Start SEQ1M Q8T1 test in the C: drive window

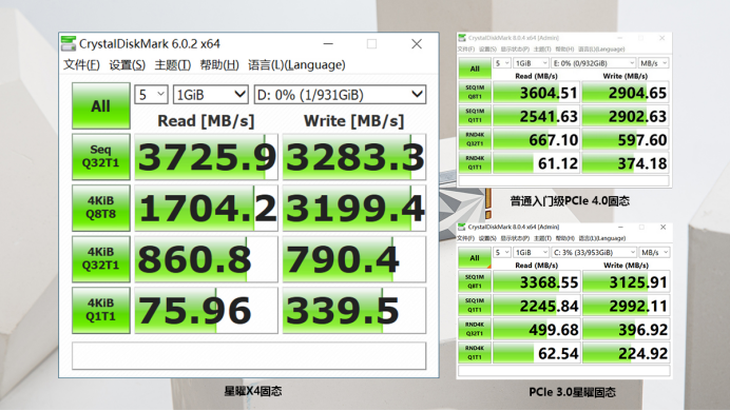474,282
